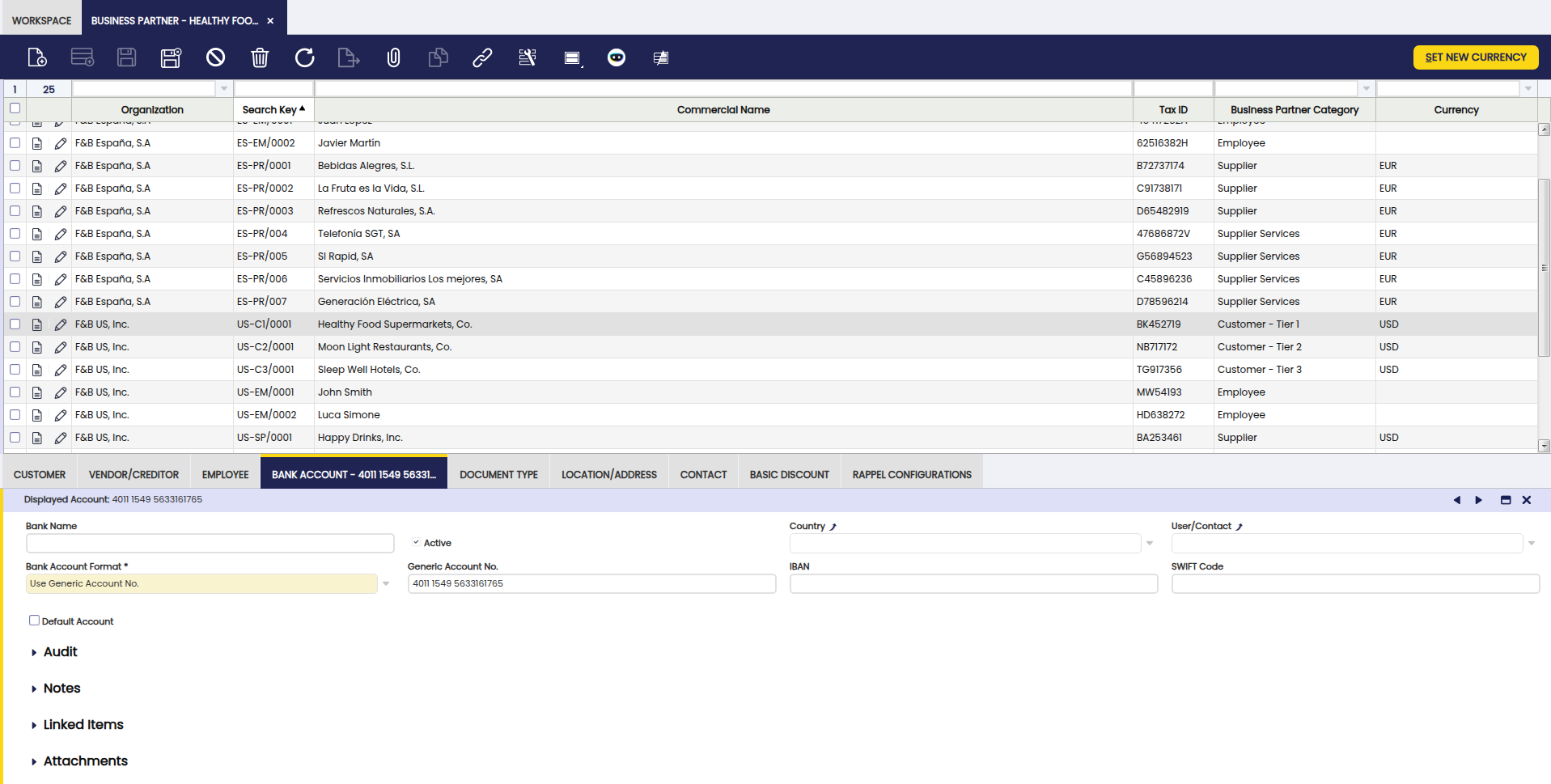The height and width of the screenshot is (784, 1551).
Task: Click the Save and Close icon
Action: [171, 57]
